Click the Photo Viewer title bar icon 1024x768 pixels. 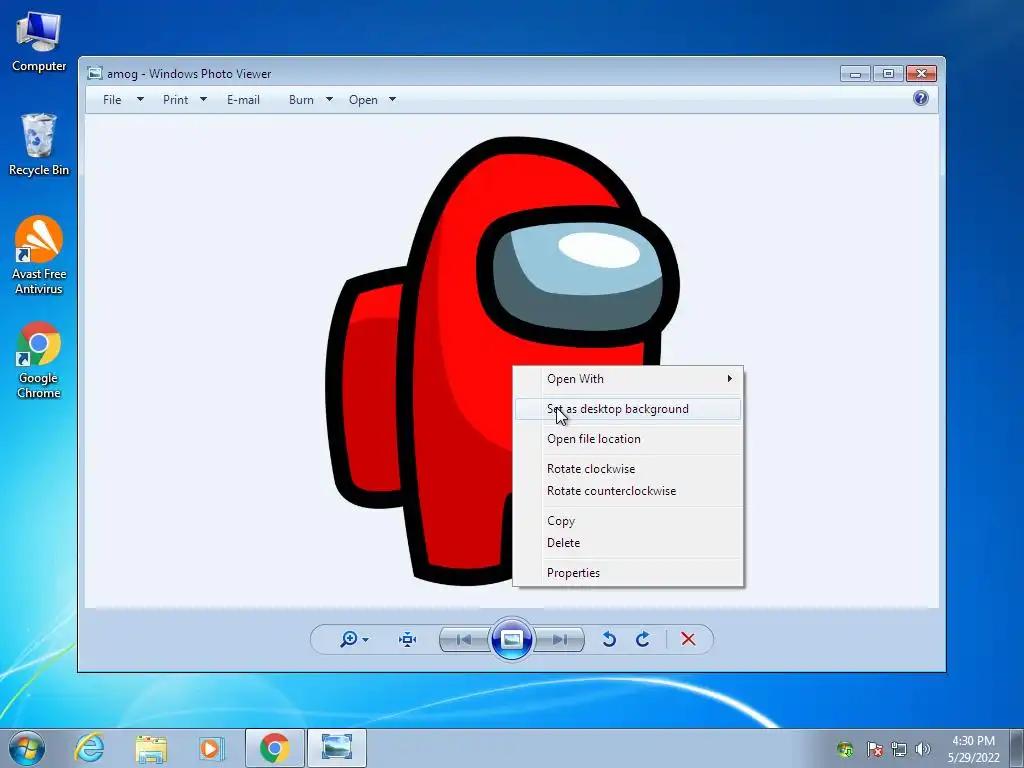[x=95, y=73]
